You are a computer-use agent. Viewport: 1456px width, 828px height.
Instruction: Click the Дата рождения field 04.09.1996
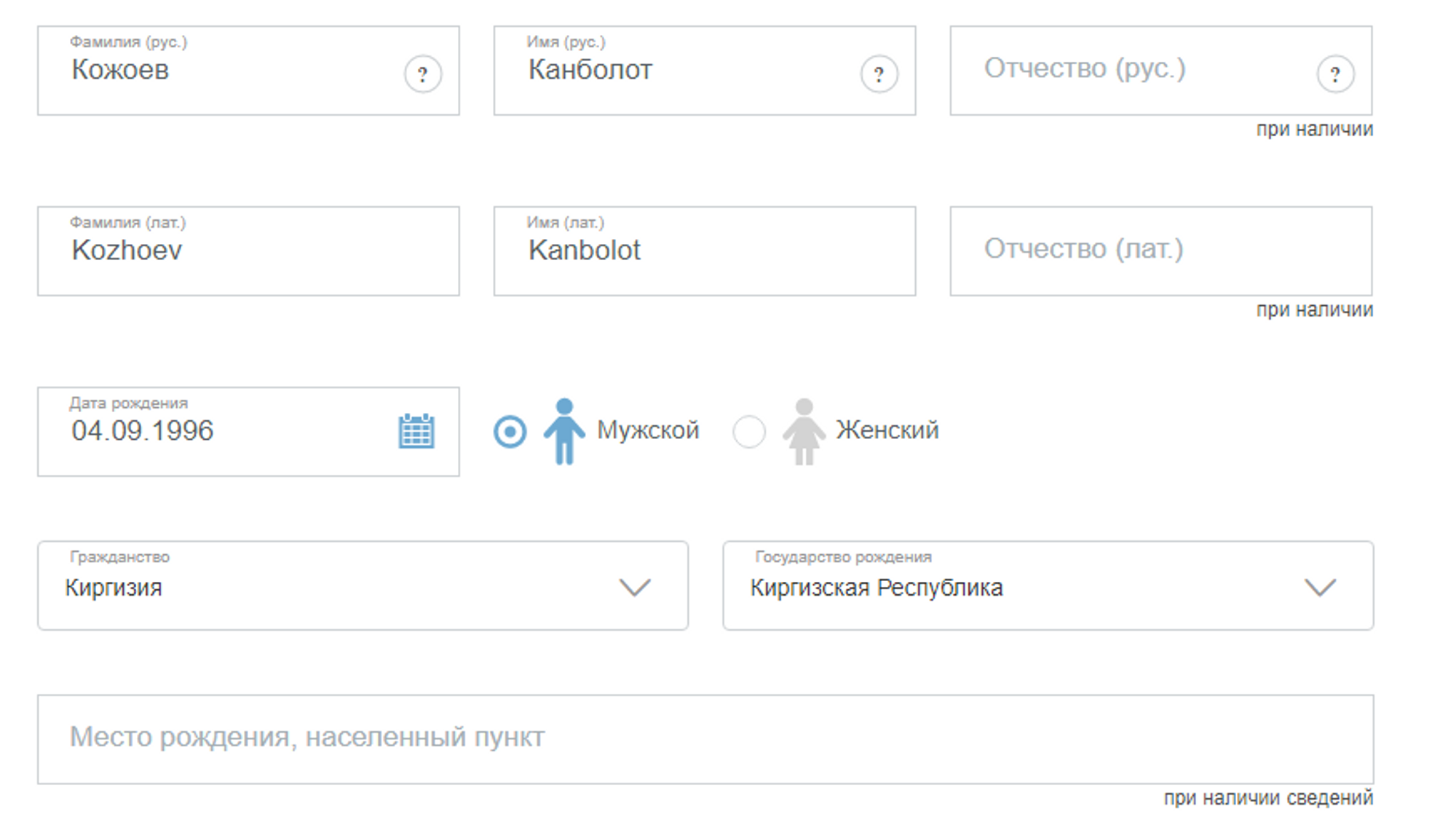click(218, 432)
